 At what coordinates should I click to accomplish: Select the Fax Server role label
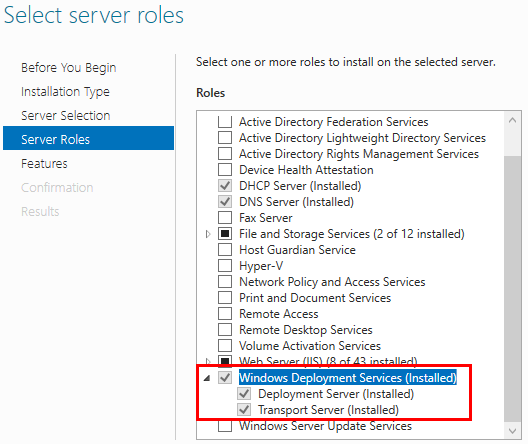pos(266,218)
